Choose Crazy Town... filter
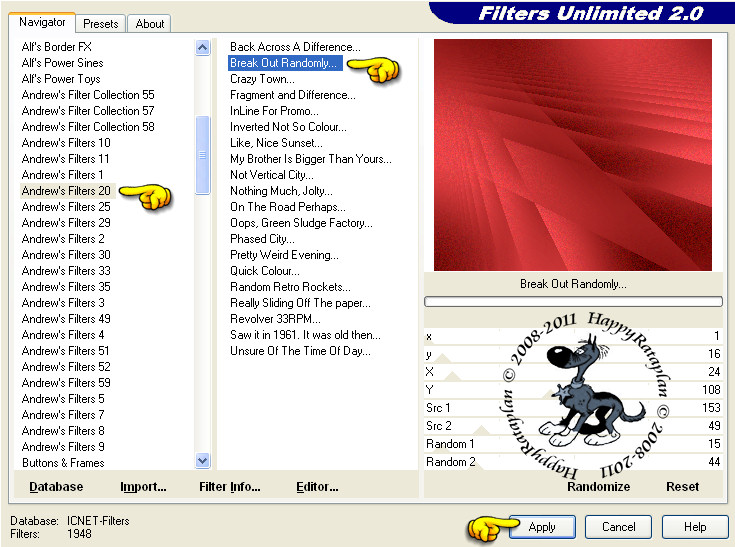 click(x=262, y=79)
